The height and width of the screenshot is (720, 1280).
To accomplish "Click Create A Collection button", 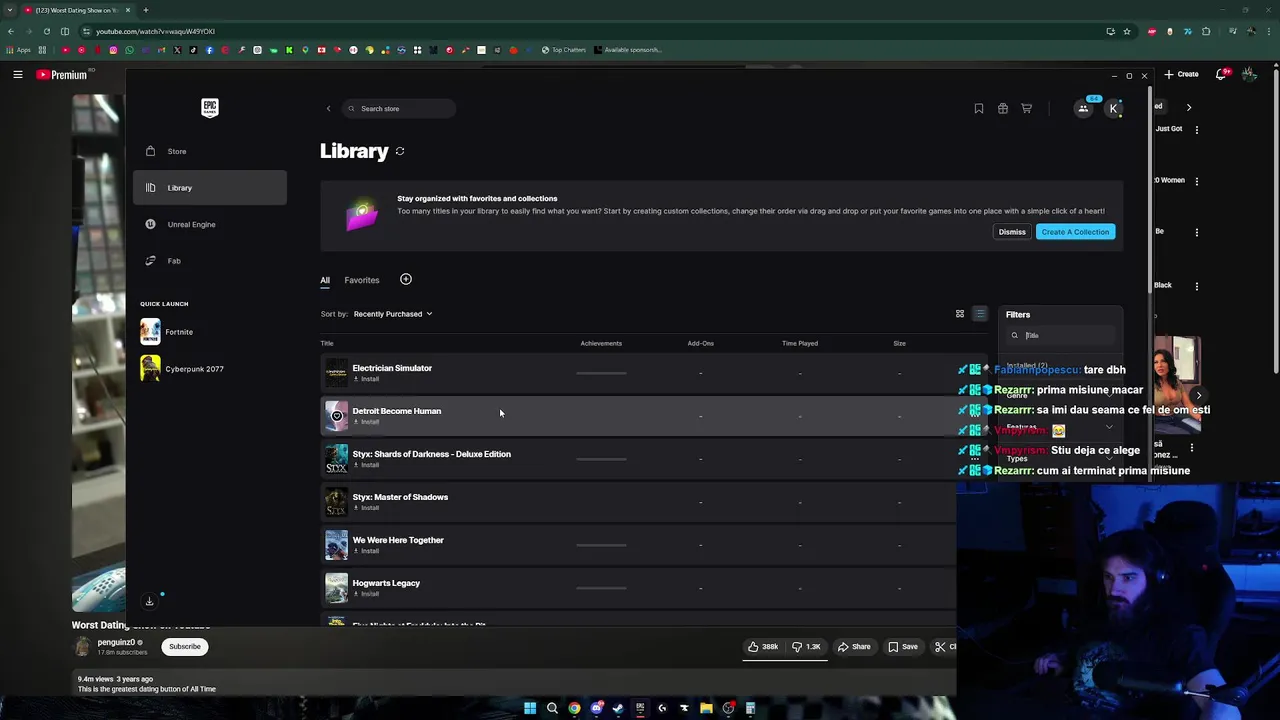I will [1075, 232].
